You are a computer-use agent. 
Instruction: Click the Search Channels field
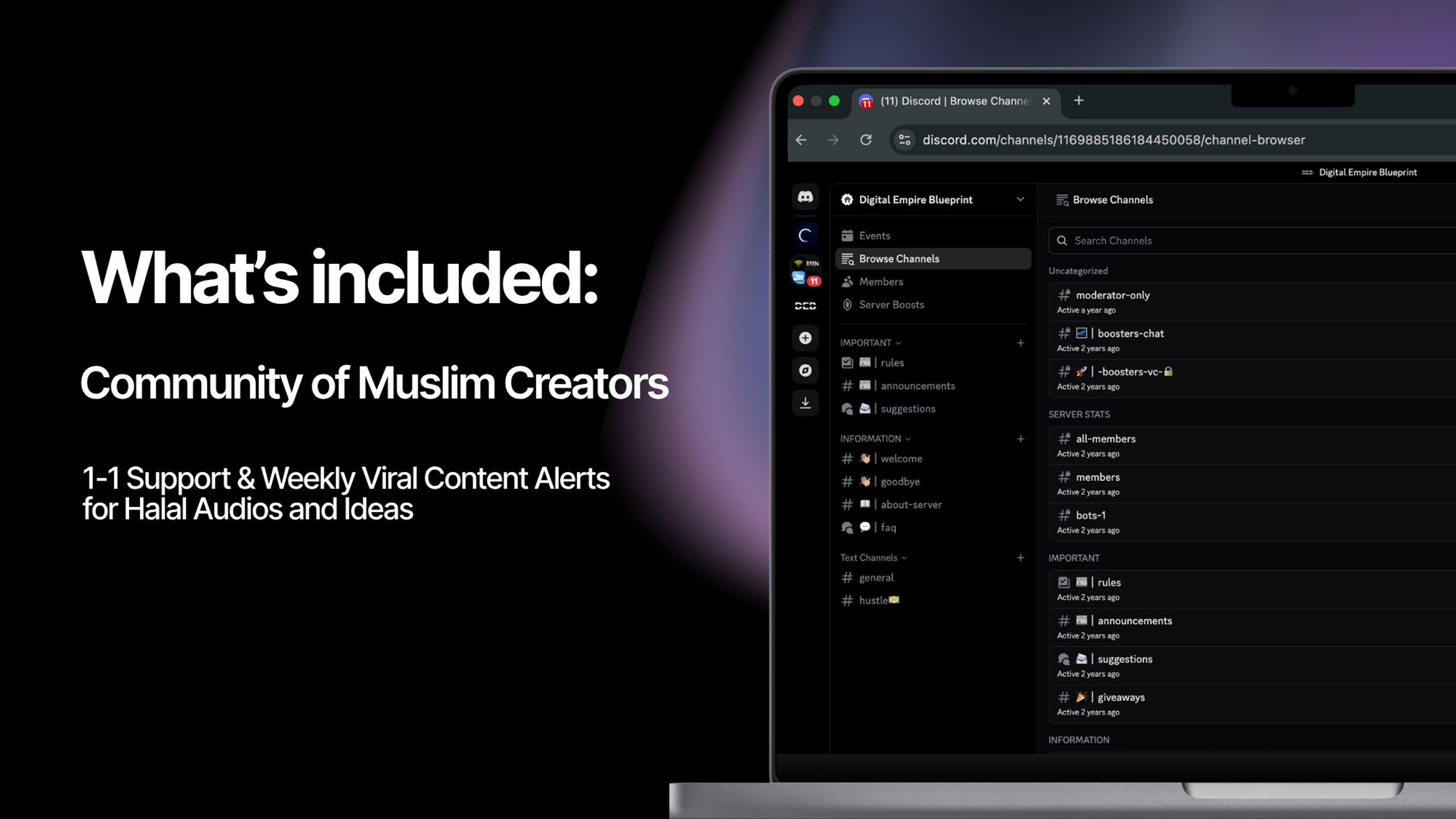(1251, 241)
